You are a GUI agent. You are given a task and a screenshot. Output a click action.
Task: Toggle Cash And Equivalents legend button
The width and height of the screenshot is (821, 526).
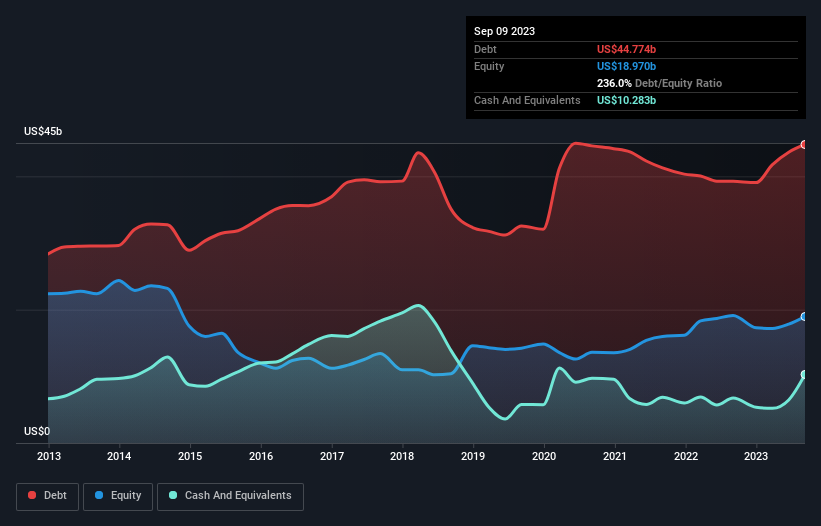coord(230,496)
